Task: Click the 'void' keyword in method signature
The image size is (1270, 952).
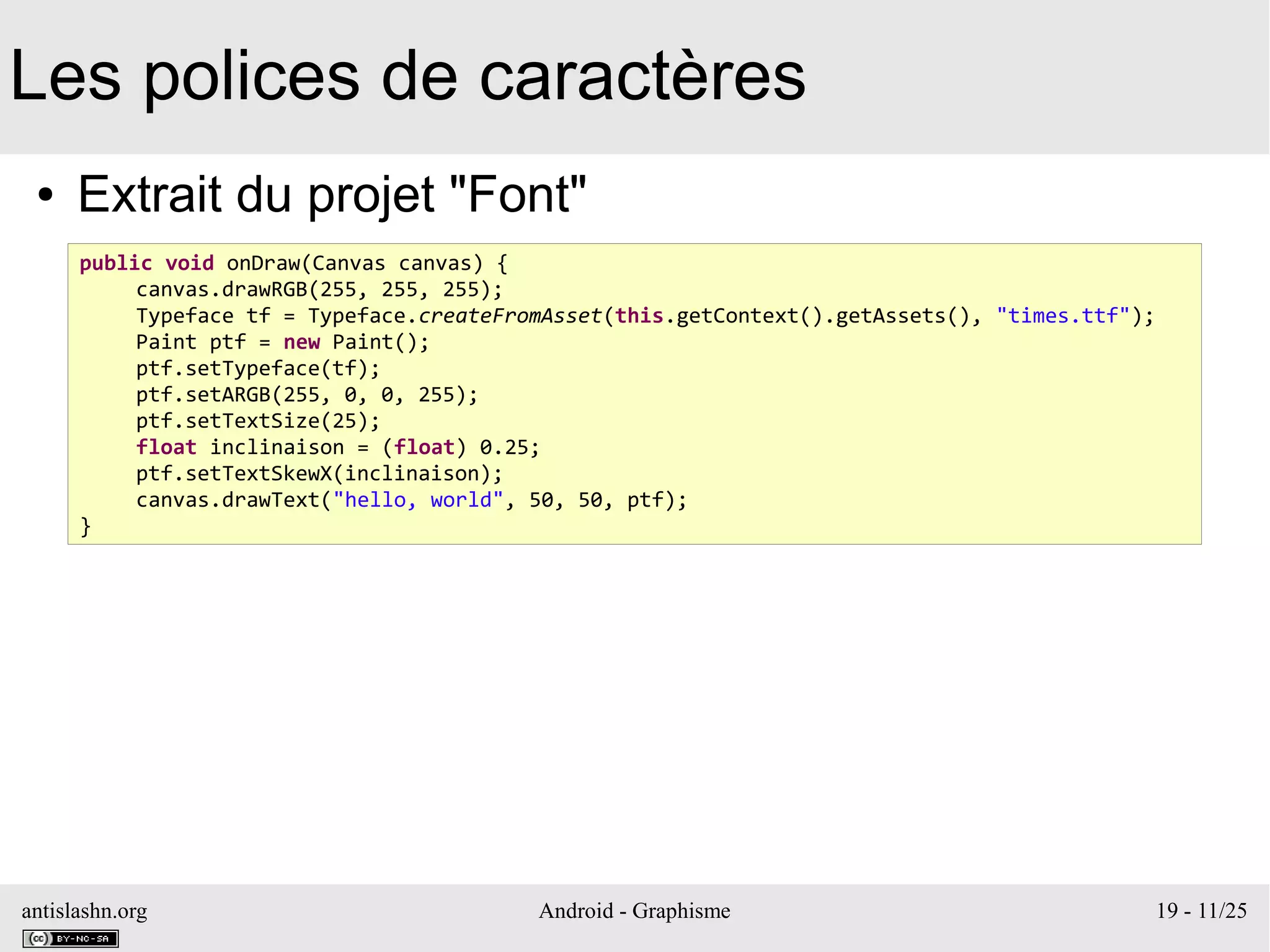Action: pyautogui.click(x=189, y=263)
